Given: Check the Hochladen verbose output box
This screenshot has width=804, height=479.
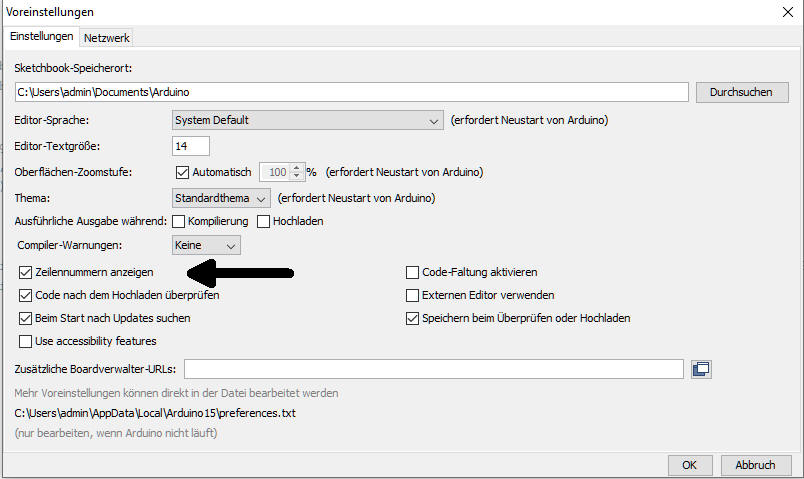Looking at the screenshot, I should click(x=264, y=222).
